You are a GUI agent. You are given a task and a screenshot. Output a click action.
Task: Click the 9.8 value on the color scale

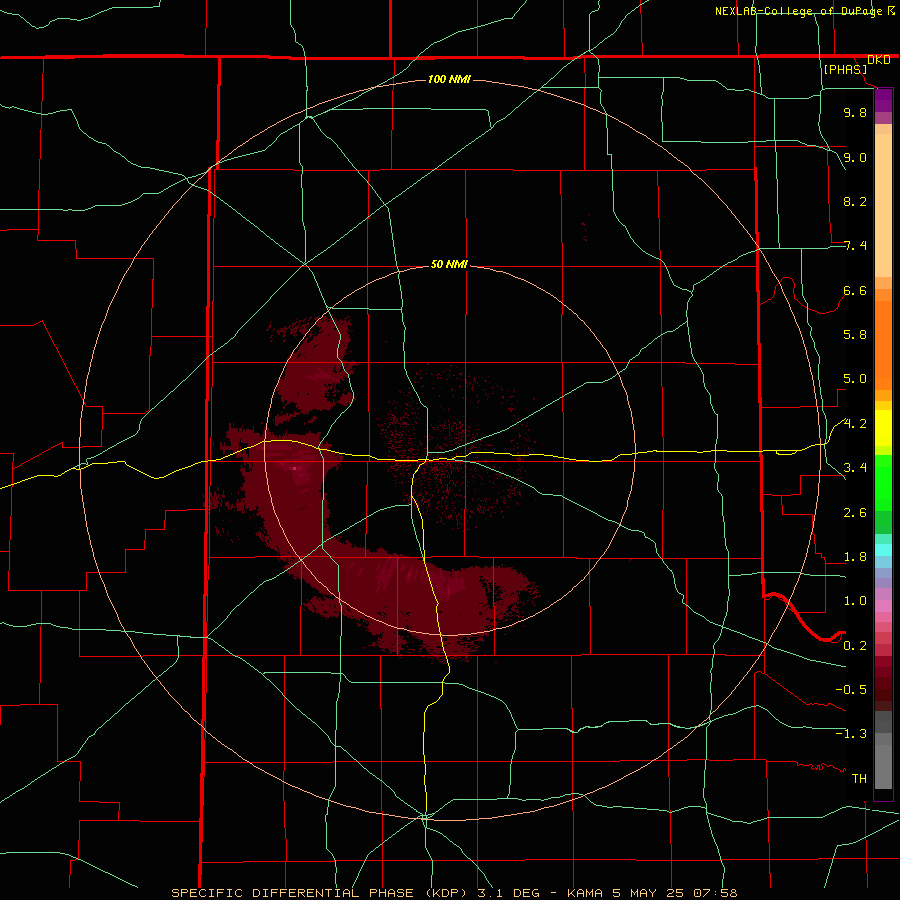click(855, 112)
